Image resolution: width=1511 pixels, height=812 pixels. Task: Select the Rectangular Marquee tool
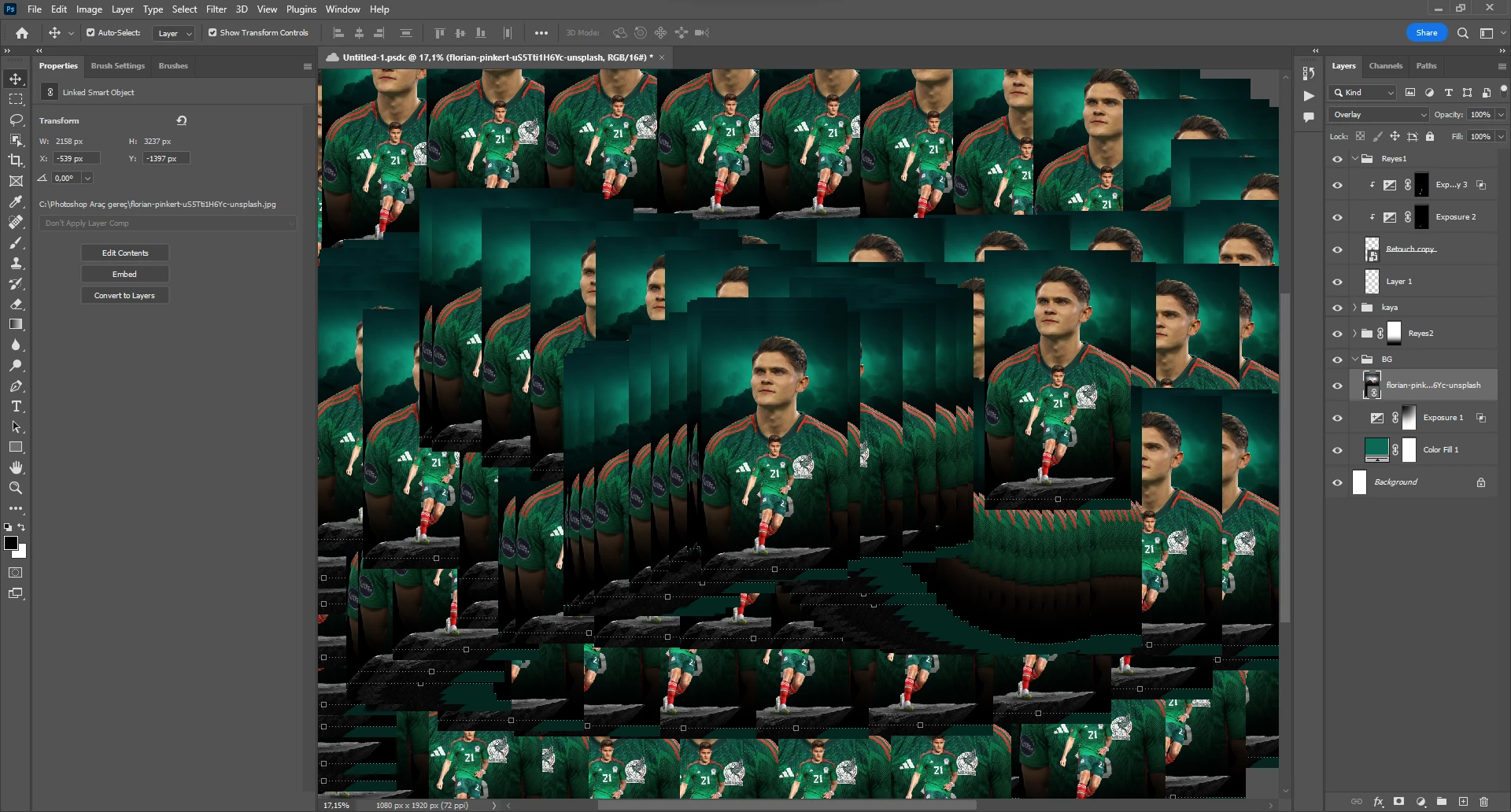coord(16,99)
